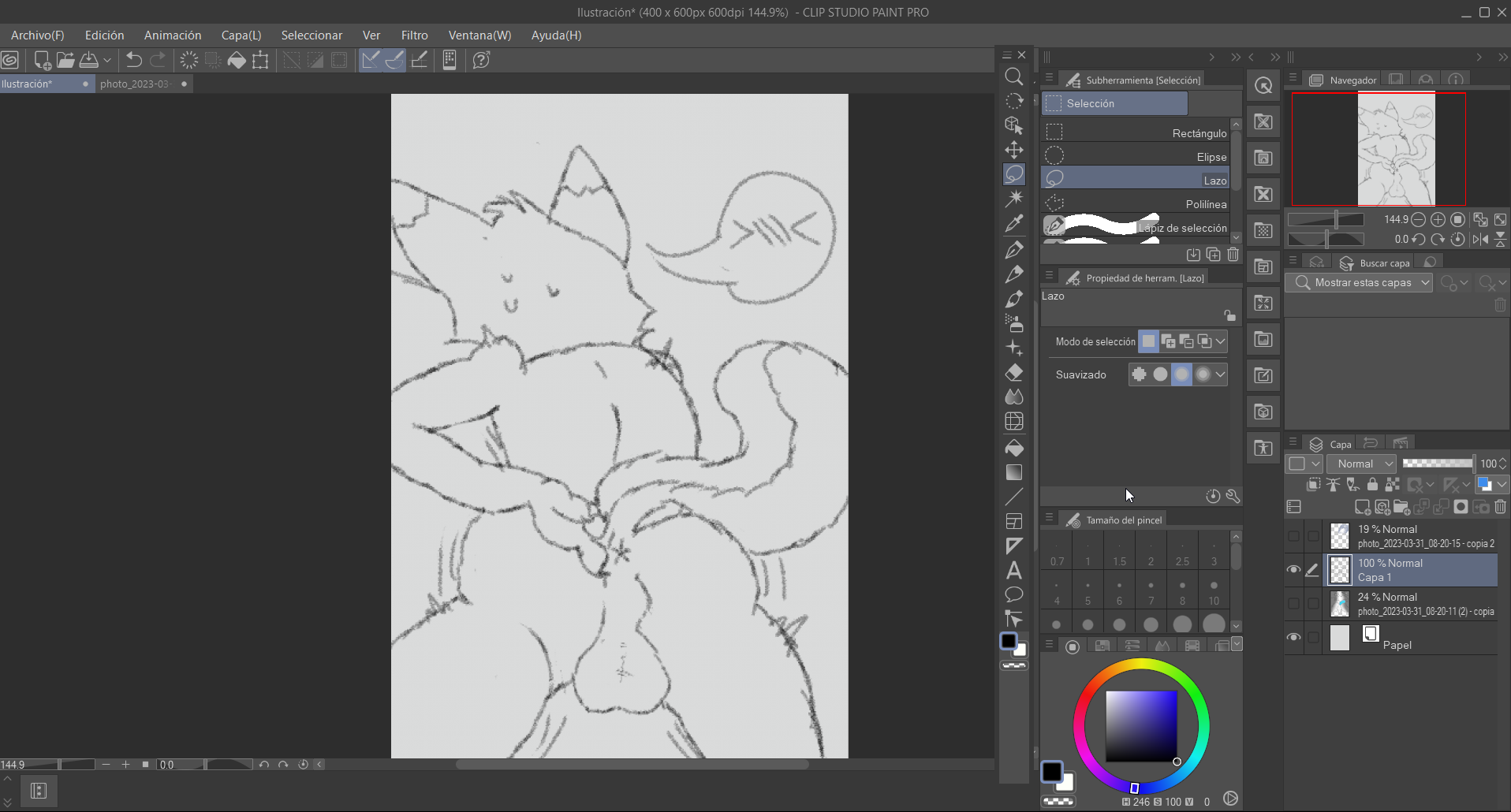1511x812 pixels.
Task: Select the Gradient tool
Action: (1014, 472)
